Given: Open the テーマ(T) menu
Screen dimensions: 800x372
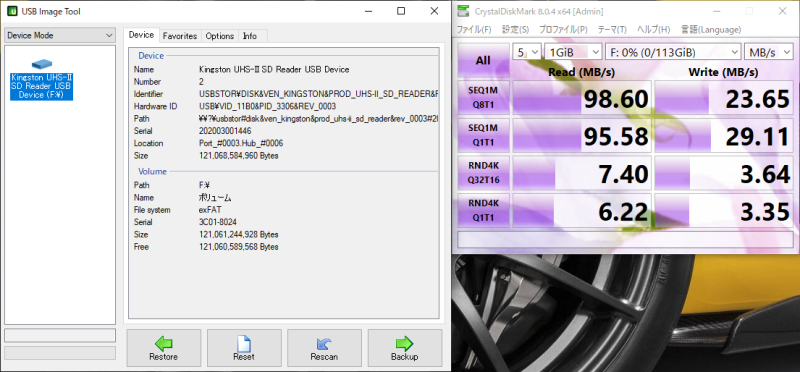Looking at the screenshot, I should tap(612, 30).
